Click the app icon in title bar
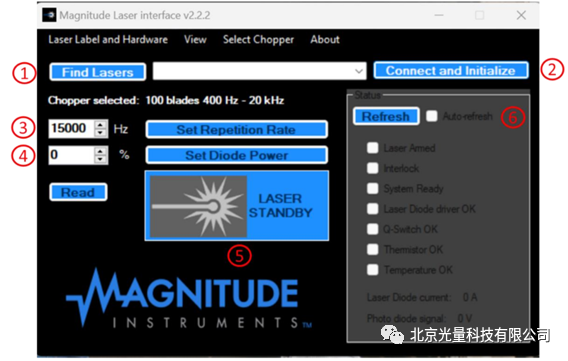The width and height of the screenshot is (568, 361). point(49,15)
